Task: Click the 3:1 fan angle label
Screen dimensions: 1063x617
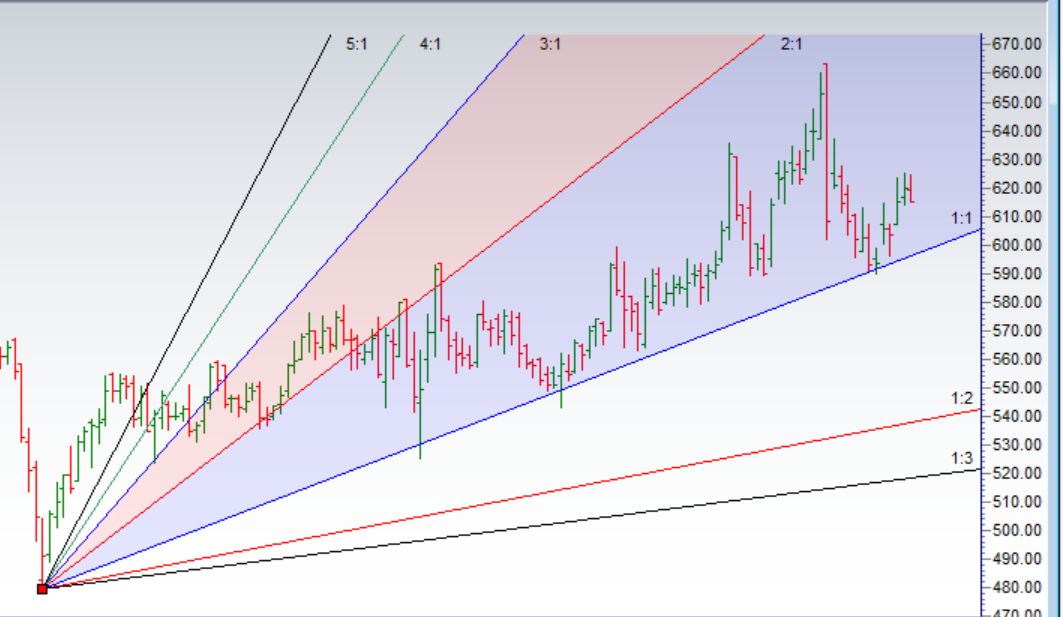Action: coord(550,44)
